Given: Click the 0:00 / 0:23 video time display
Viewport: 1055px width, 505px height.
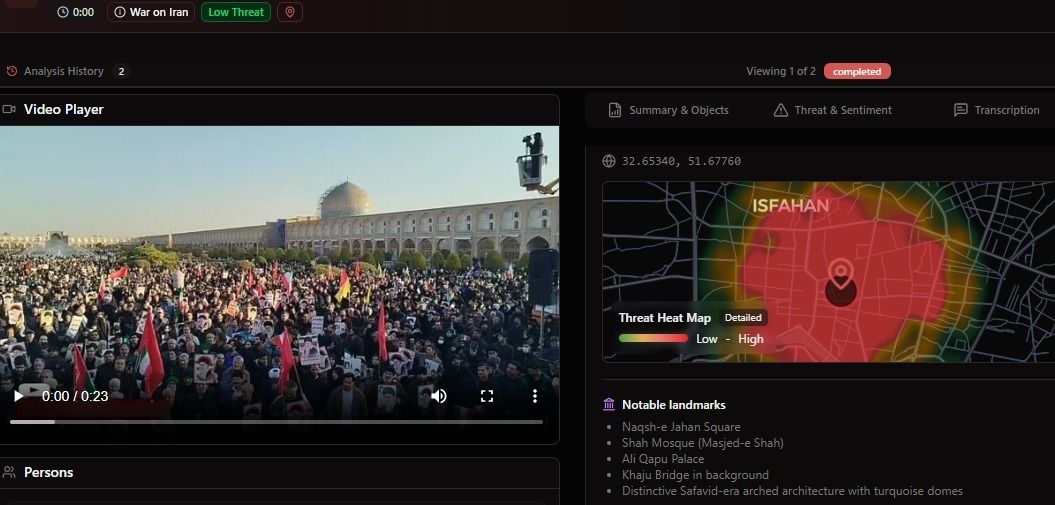Looking at the screenshot, I should [75, 396].
